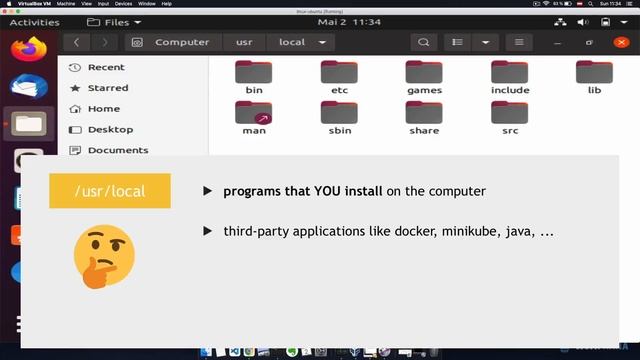The height and width of the screenshot is (360, 640).
Task: Open the games folder
Action: pyautogui.click(x=424, y=78)
